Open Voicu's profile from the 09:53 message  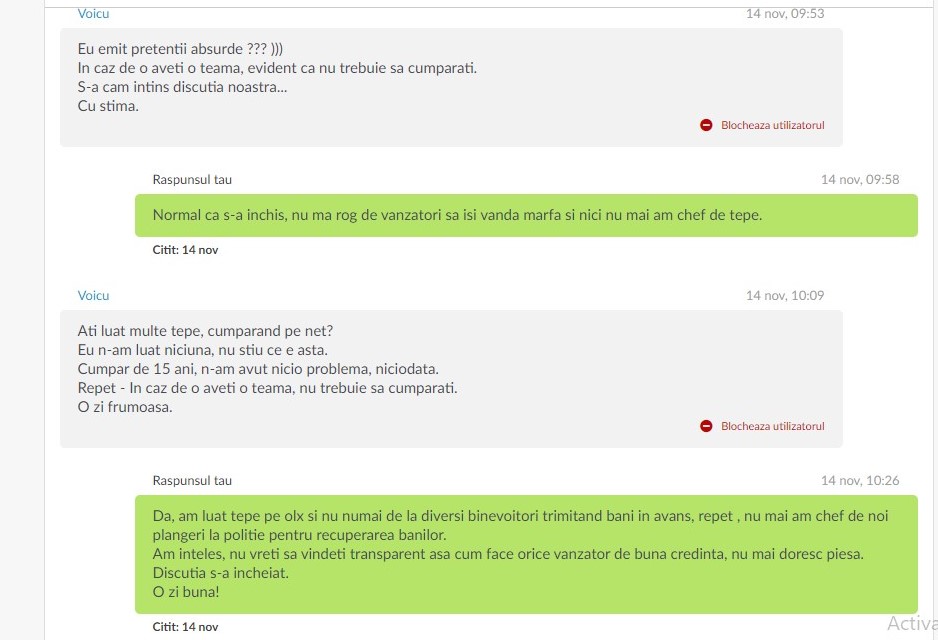click(x=93, y=13)
